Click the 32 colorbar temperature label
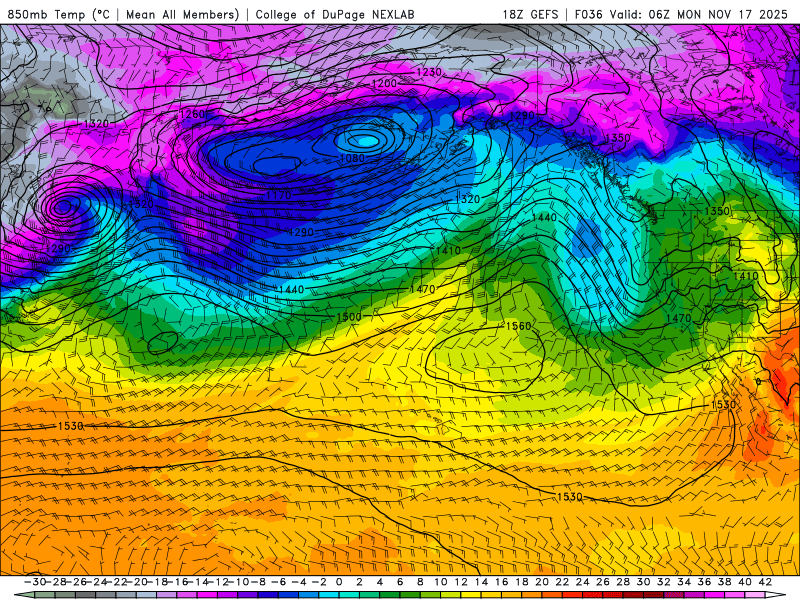This screenshot has height=600, width=800. [x=663, y=582]
